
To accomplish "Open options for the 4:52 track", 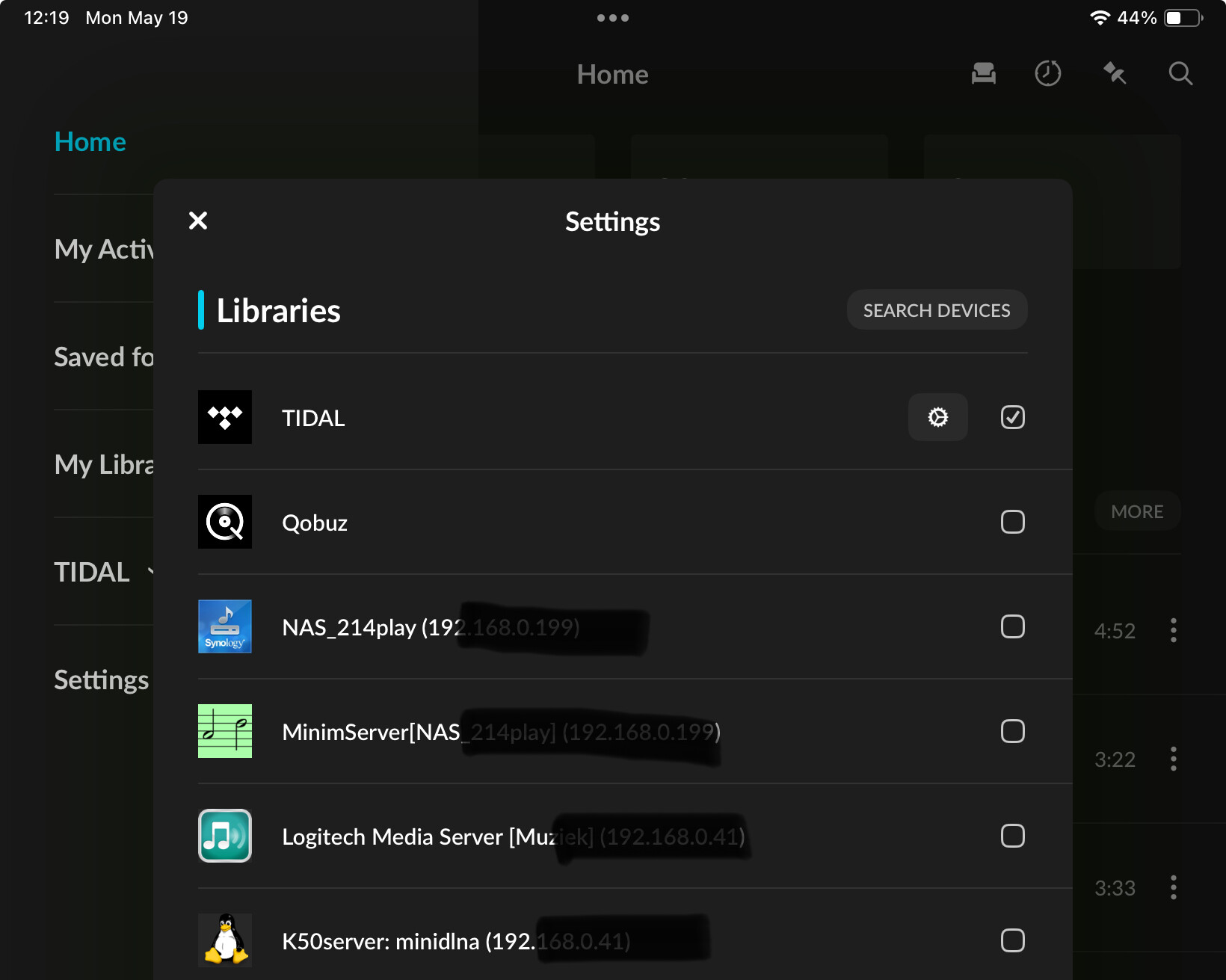I will (x=1174, y=630).
